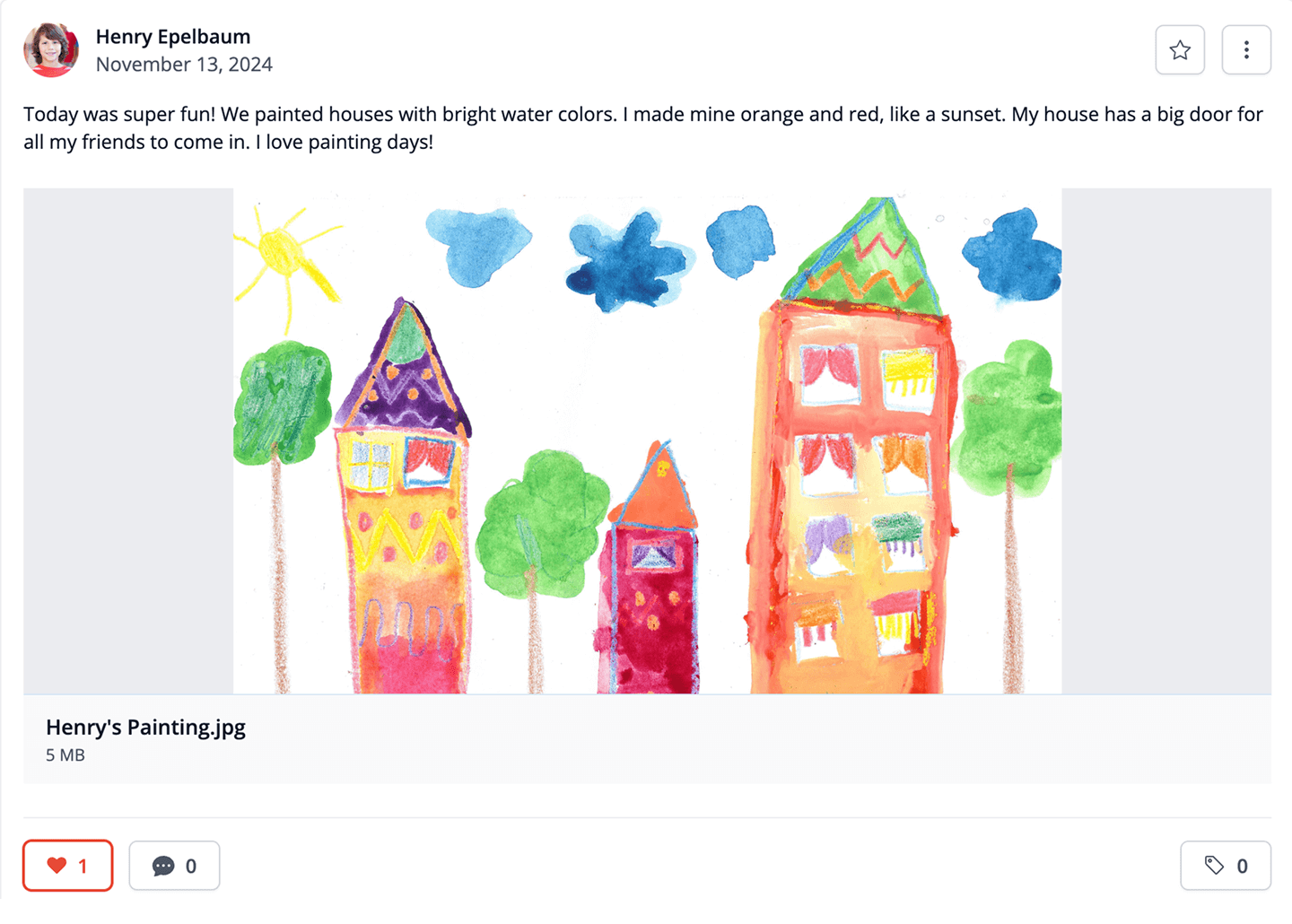Viewport: 1292px width, 924px height.
Task: Open Henry Epelbaum's profile avatar
Action: (x=51, y=50)
